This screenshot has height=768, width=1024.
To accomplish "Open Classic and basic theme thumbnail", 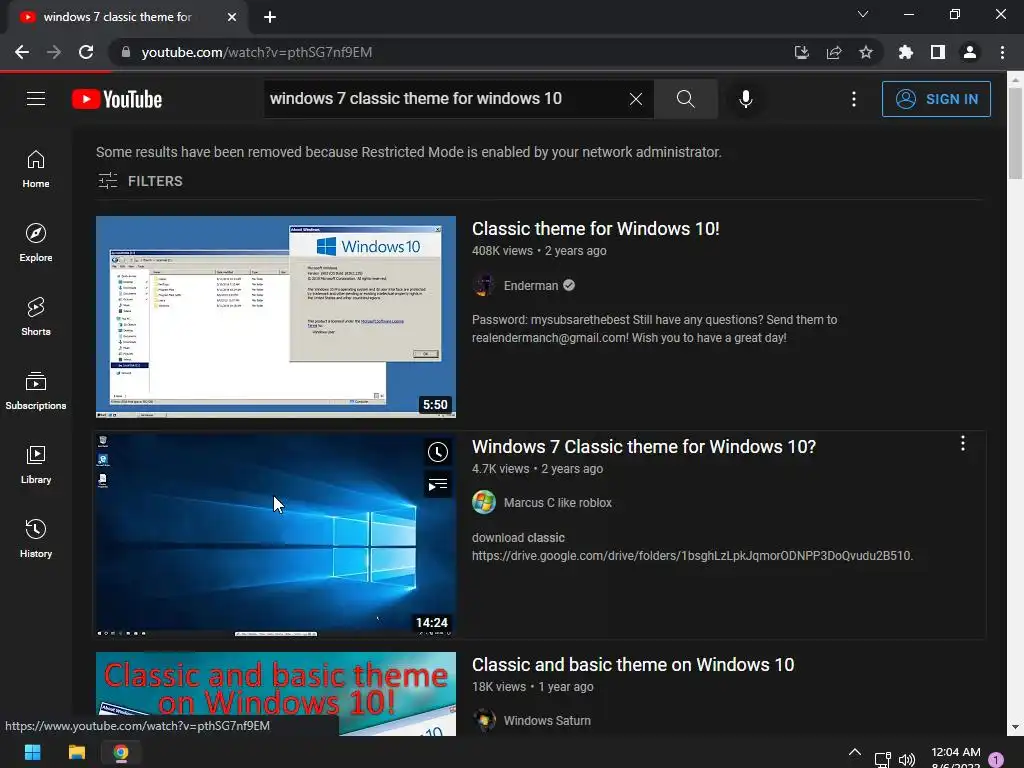I will tap(276, 694).
